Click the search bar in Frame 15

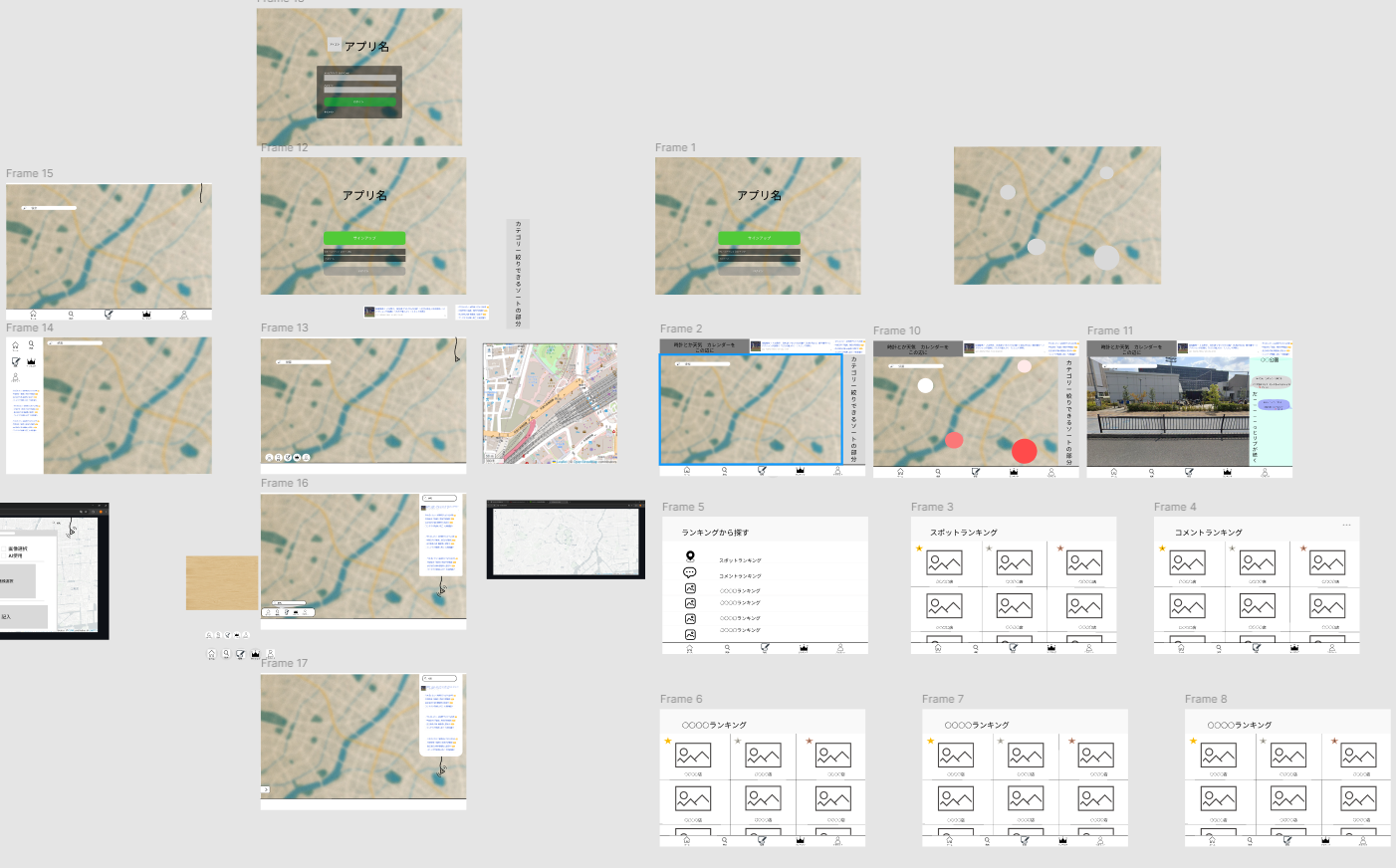(x=50, y=208)
